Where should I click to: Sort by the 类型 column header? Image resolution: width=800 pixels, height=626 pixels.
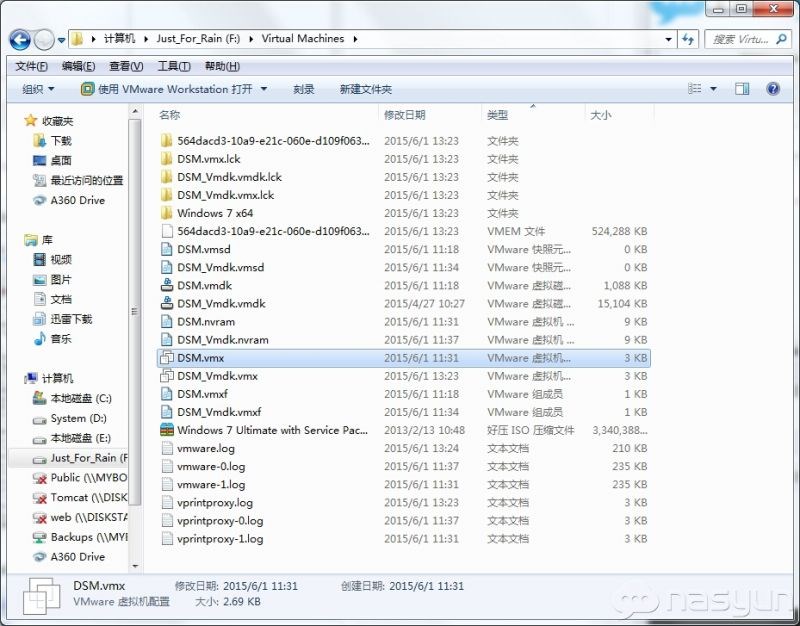point(497,115)
